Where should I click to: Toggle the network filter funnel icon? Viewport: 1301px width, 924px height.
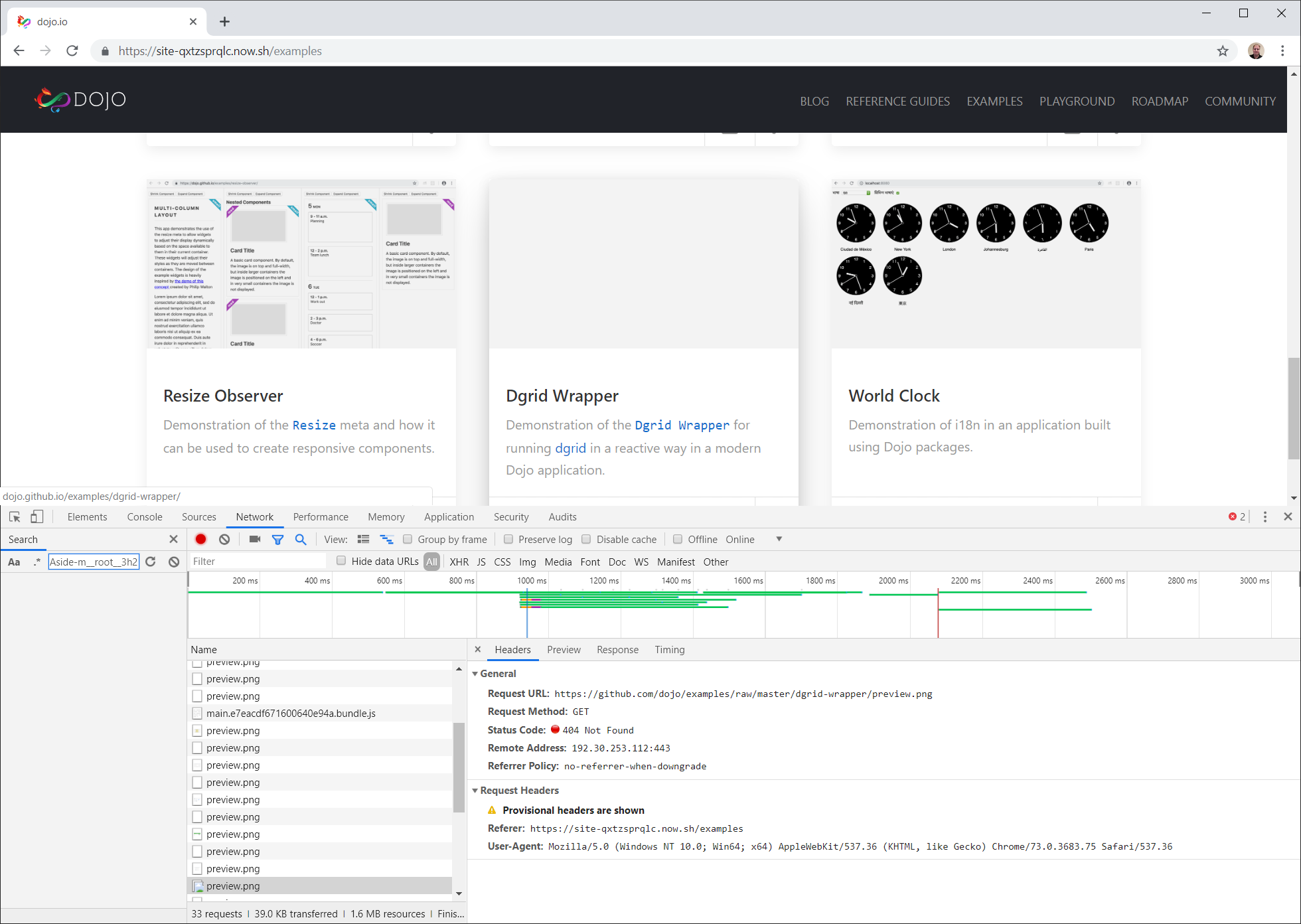tap(277, 539)
